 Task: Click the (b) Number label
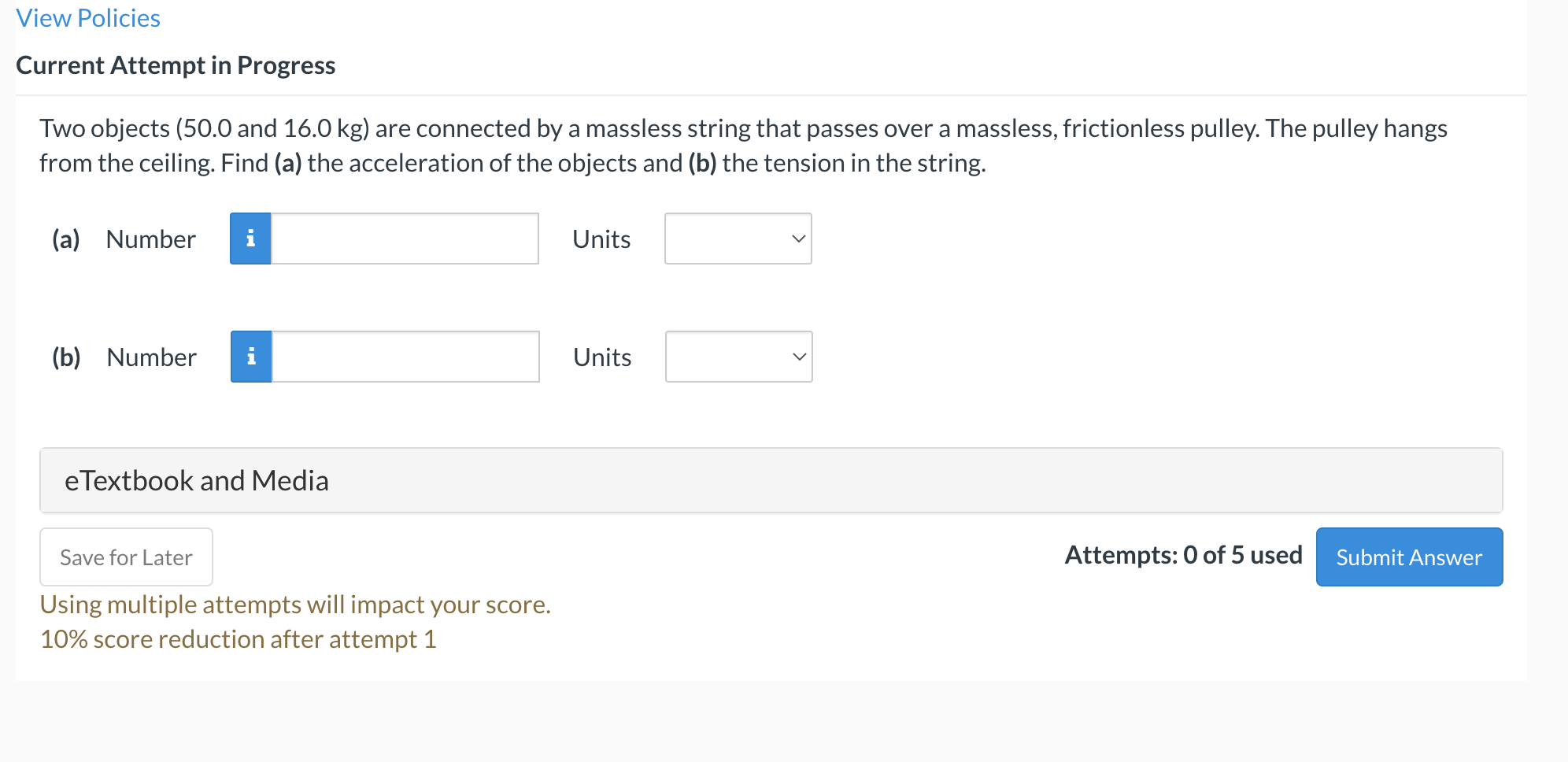tap(124, 357)
